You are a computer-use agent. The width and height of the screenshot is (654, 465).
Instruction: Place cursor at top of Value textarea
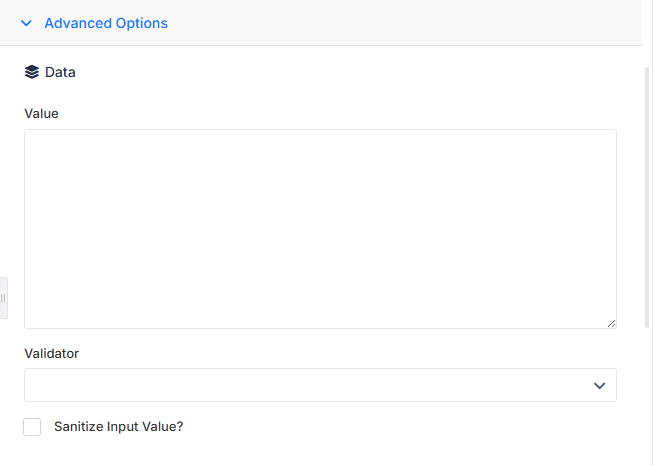pyautogui.click(x=320, y=140)
